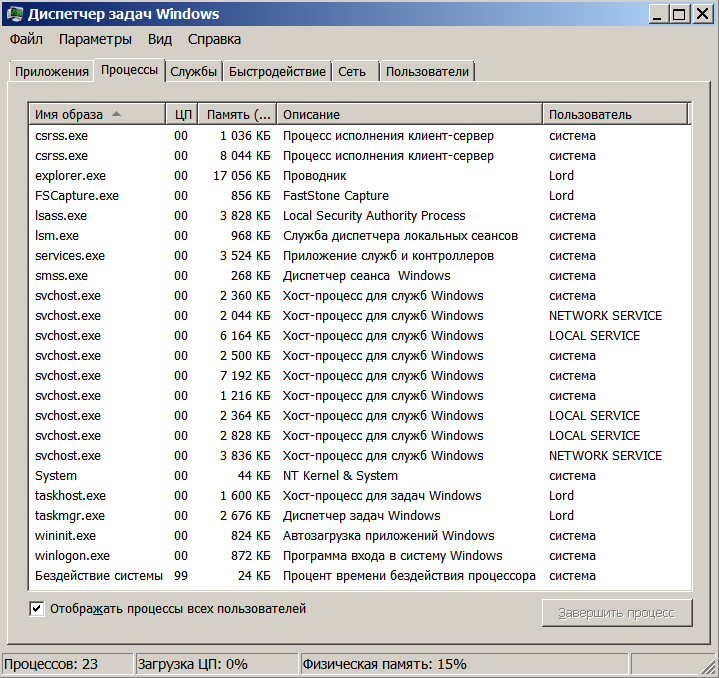
Task: Minimize the Task Manager window
Action: [x=657, y=14]
